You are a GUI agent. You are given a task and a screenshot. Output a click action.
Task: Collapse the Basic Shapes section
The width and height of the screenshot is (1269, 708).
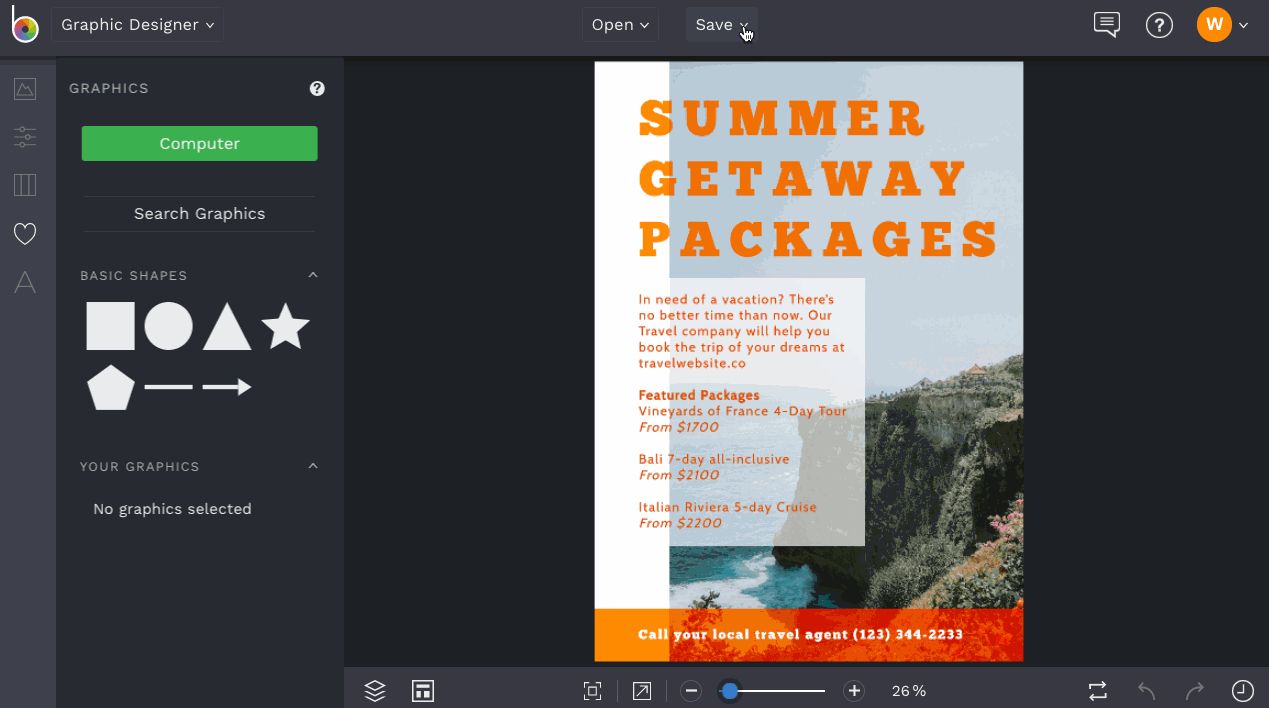pyautogui.click(x=313, y=275)
